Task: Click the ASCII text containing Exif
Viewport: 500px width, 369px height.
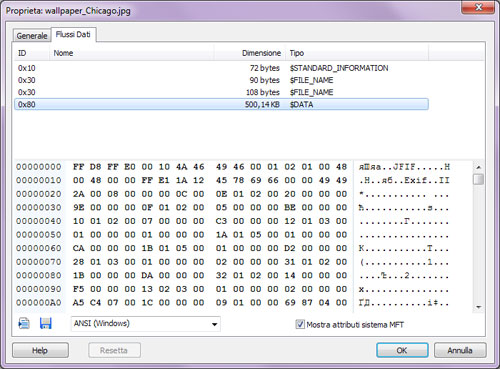Action: coord(404,180)
